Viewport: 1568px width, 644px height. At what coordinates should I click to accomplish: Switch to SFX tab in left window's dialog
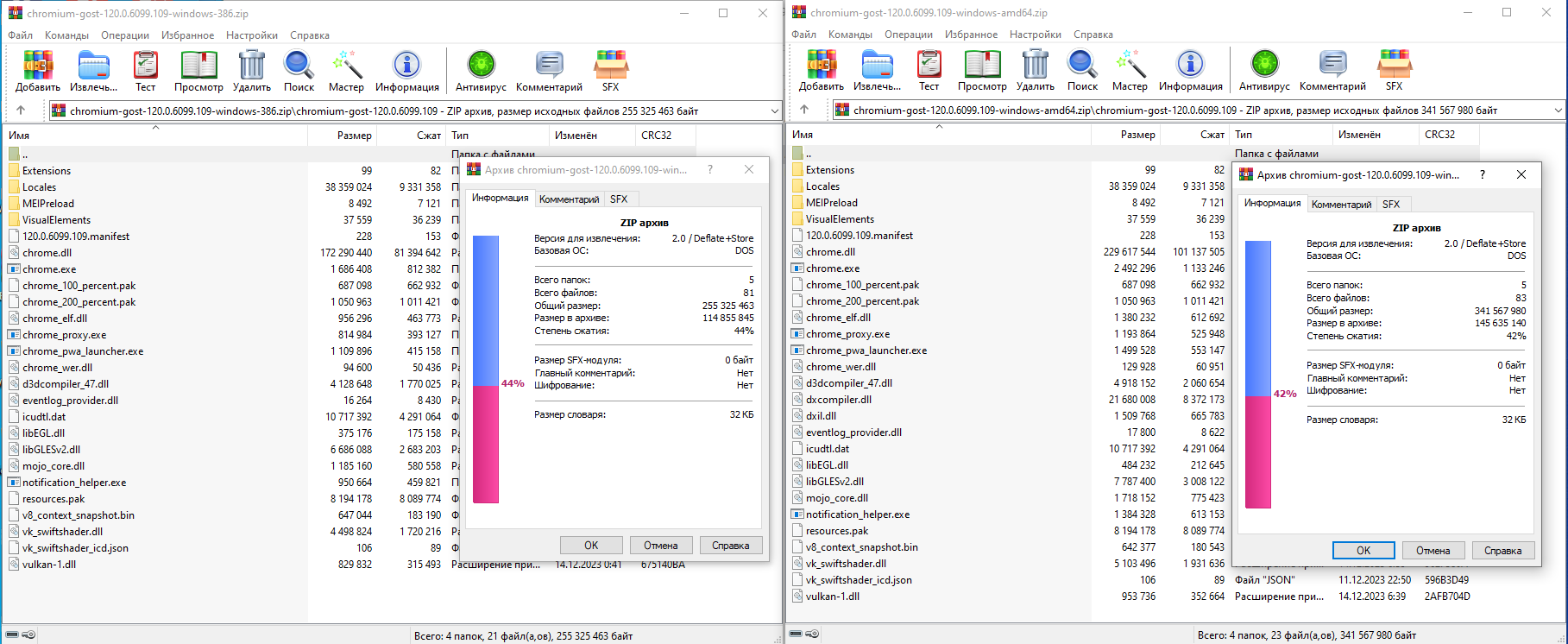pos(619,199)
